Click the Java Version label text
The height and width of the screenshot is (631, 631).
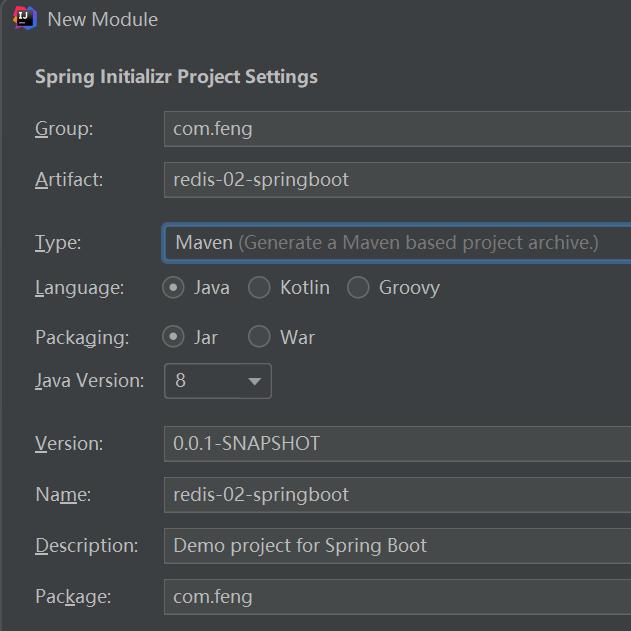[89, 381]
